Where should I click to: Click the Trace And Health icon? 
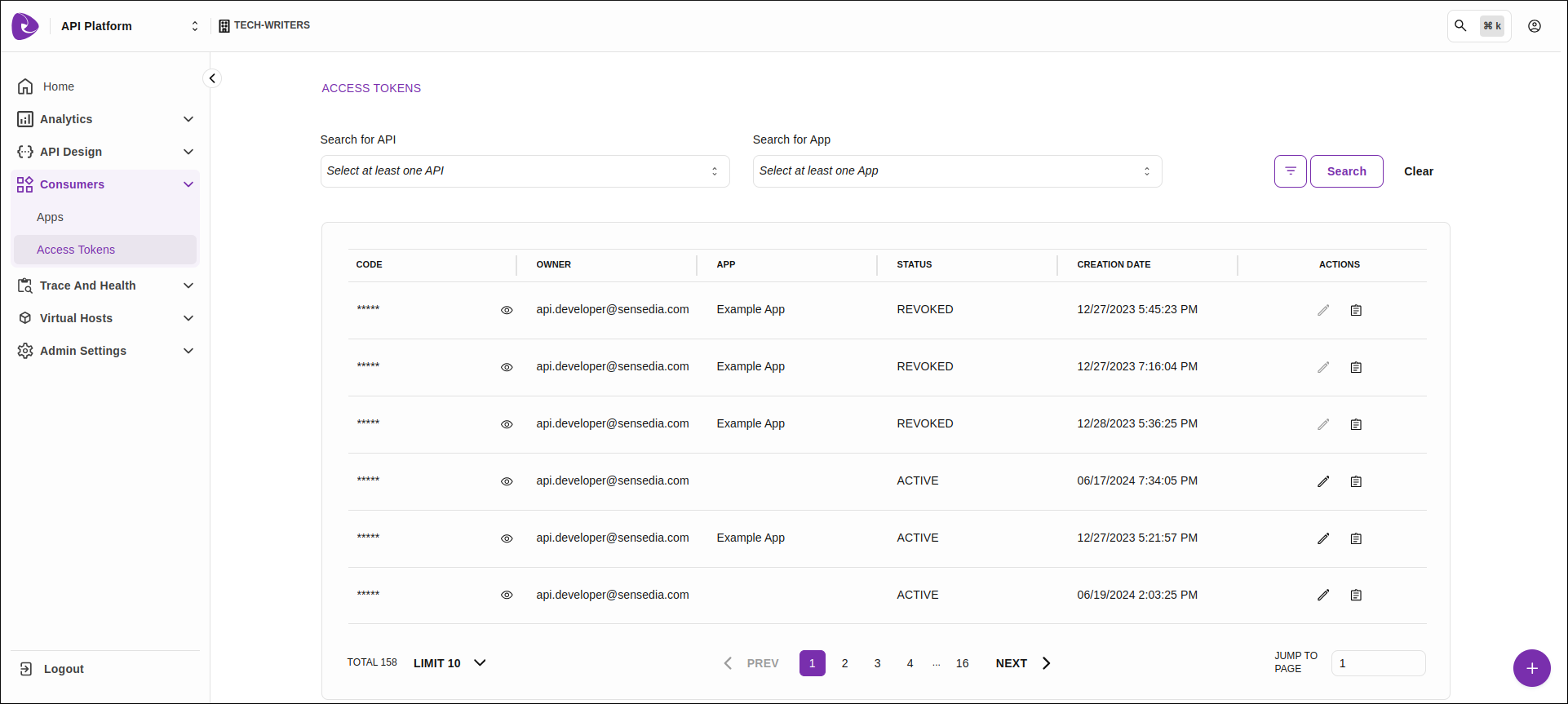(x=25, y=286)
